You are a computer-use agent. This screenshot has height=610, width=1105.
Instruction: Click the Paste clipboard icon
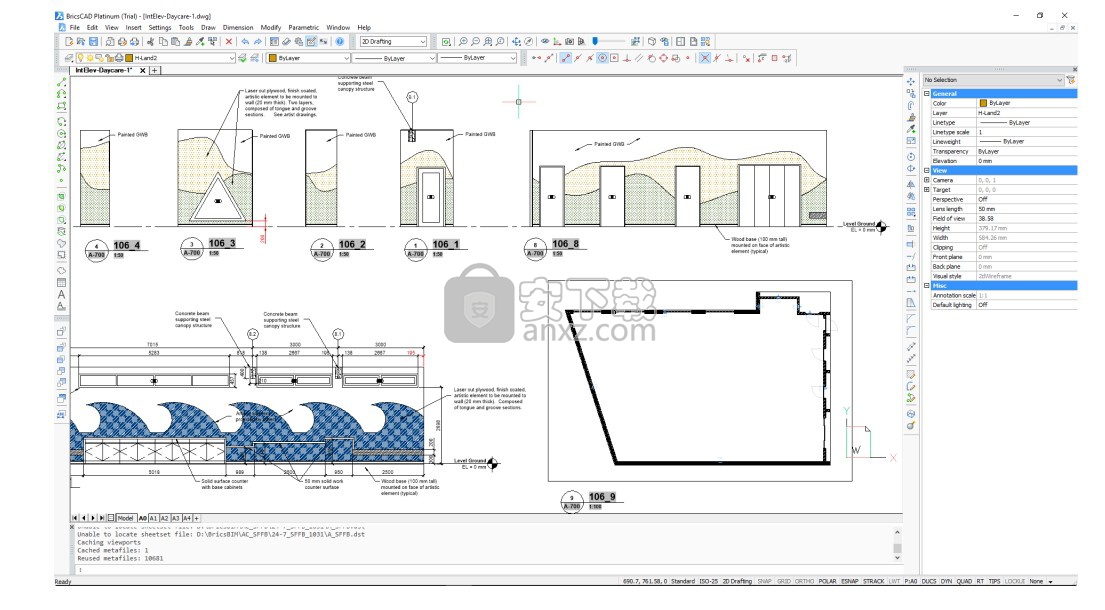coord(175,42)
